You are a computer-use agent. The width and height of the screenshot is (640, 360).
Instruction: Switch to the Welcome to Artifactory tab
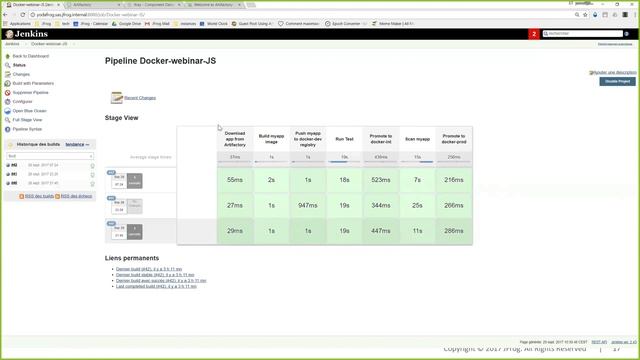214,4
